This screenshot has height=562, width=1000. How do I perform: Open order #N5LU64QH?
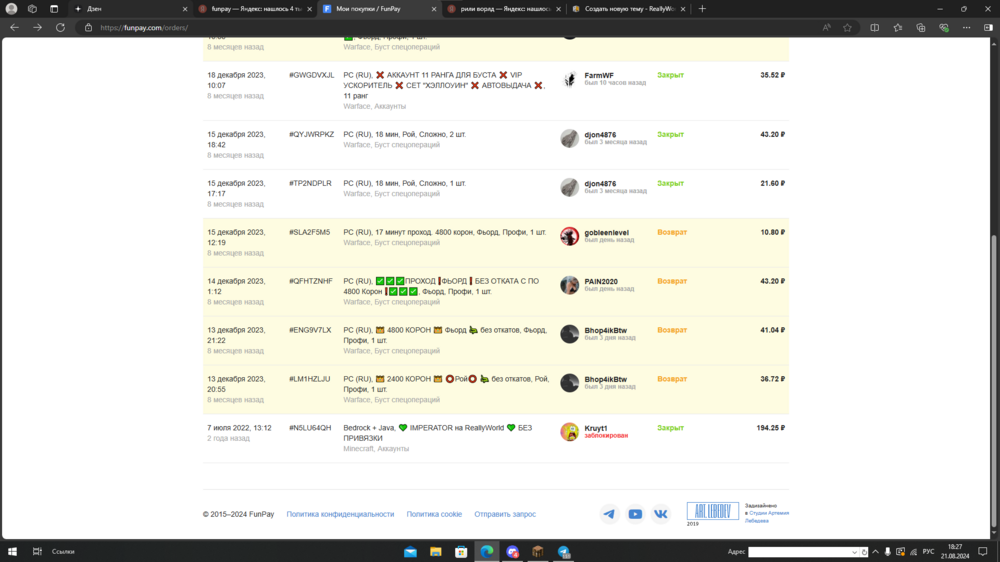[x=310, y=428]
